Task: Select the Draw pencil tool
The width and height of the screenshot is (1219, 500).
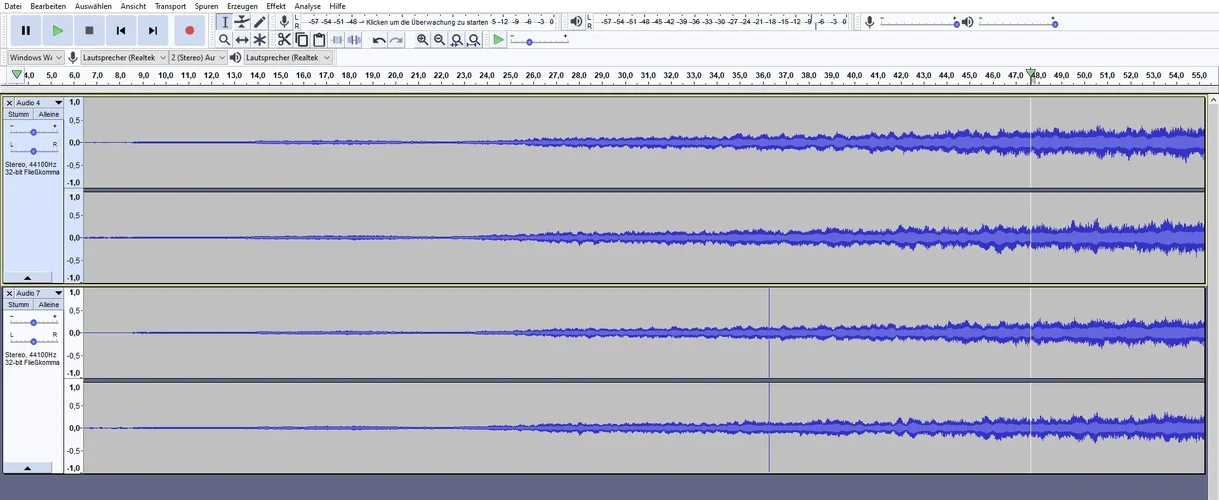Action: (x=260, y=22)
